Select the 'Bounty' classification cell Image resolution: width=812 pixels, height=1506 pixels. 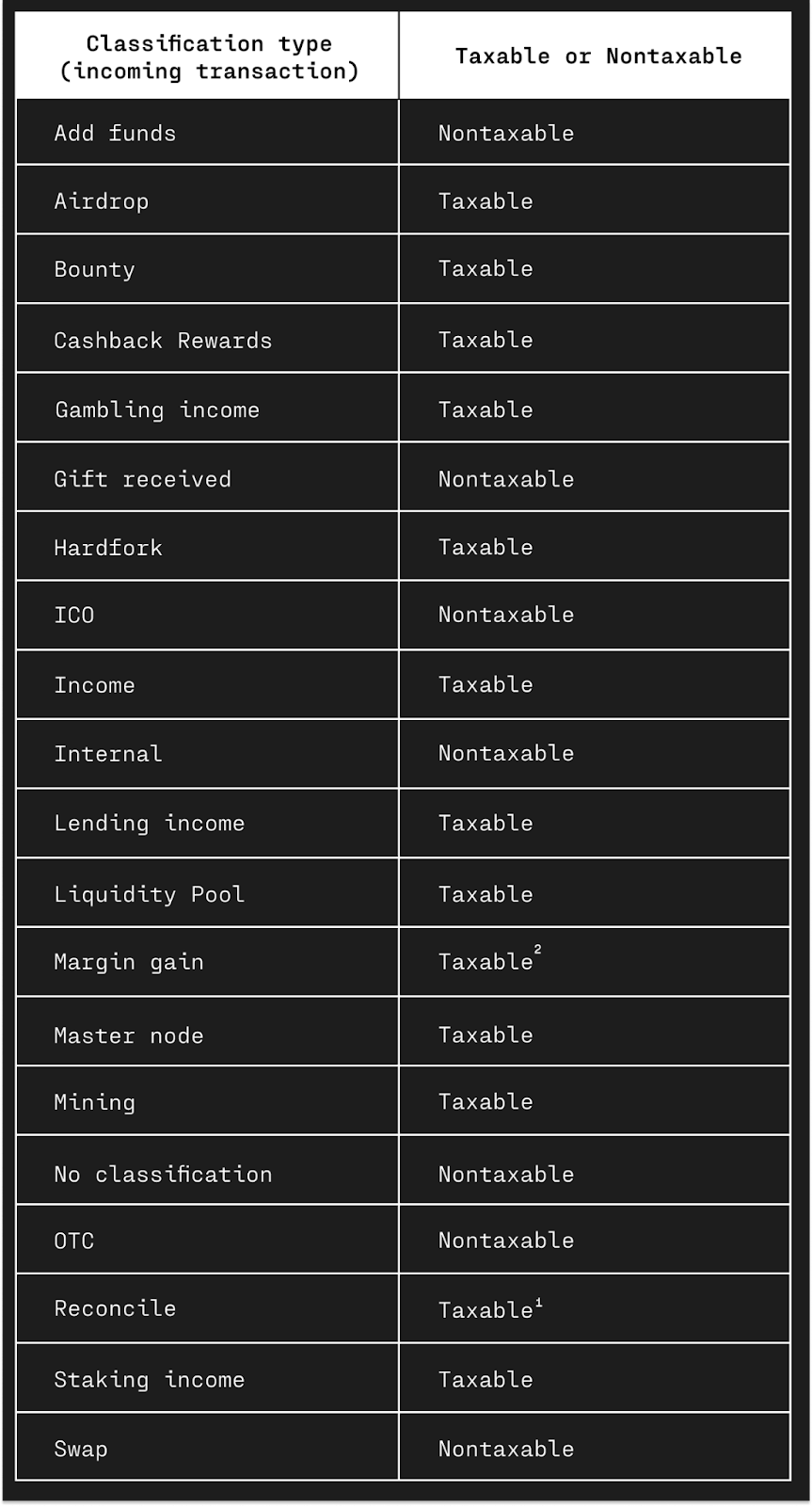tap(208, 269)
